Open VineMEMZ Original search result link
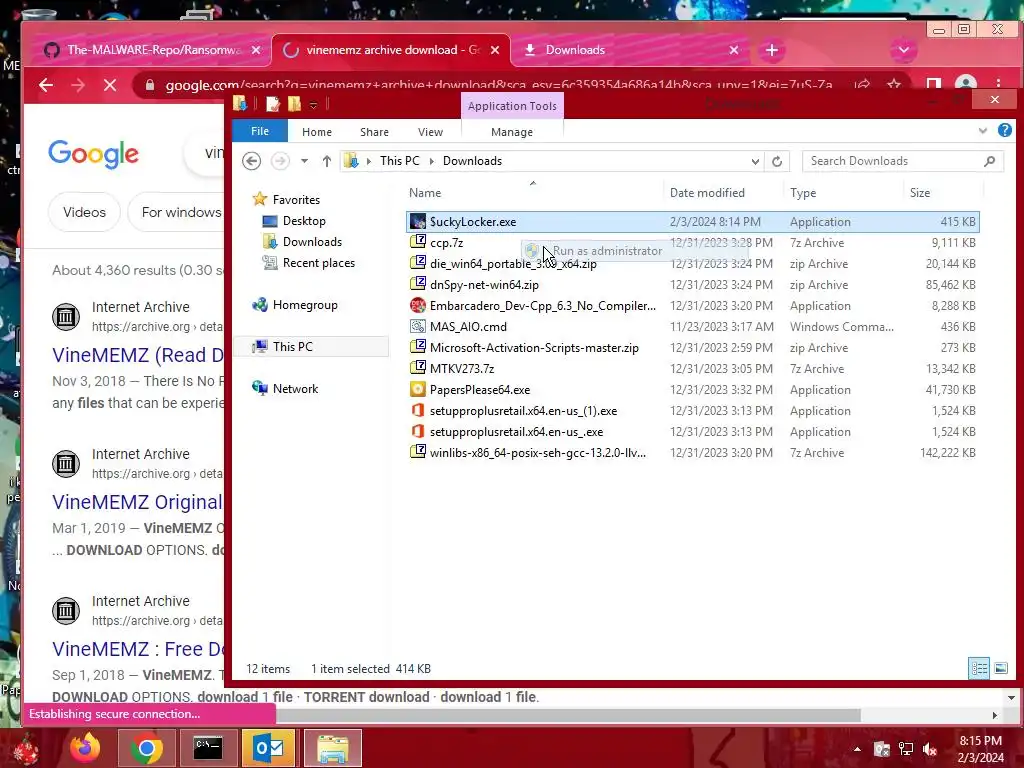1024x768 pixels. pyautogui.click(x=137, y=502)
